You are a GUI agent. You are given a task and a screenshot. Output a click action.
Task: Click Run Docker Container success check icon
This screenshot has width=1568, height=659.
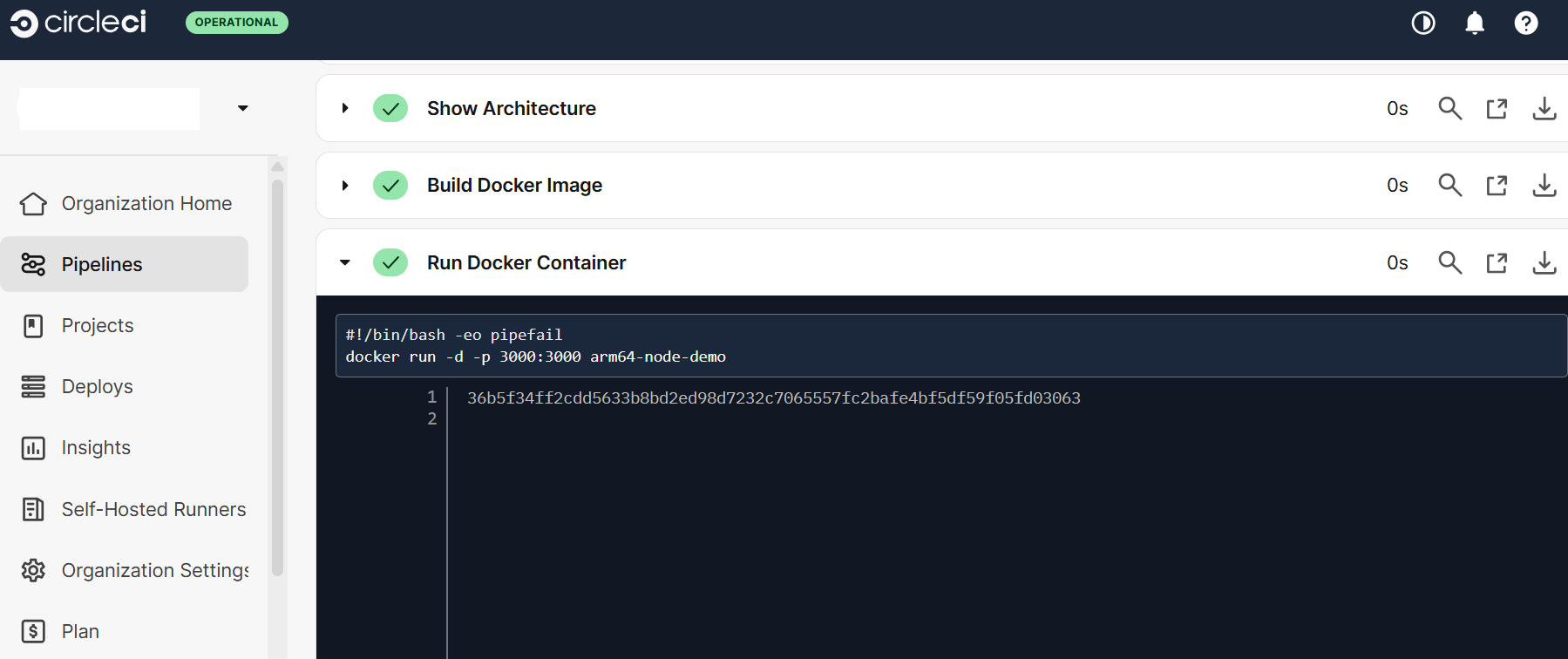[x=390, y=262]
